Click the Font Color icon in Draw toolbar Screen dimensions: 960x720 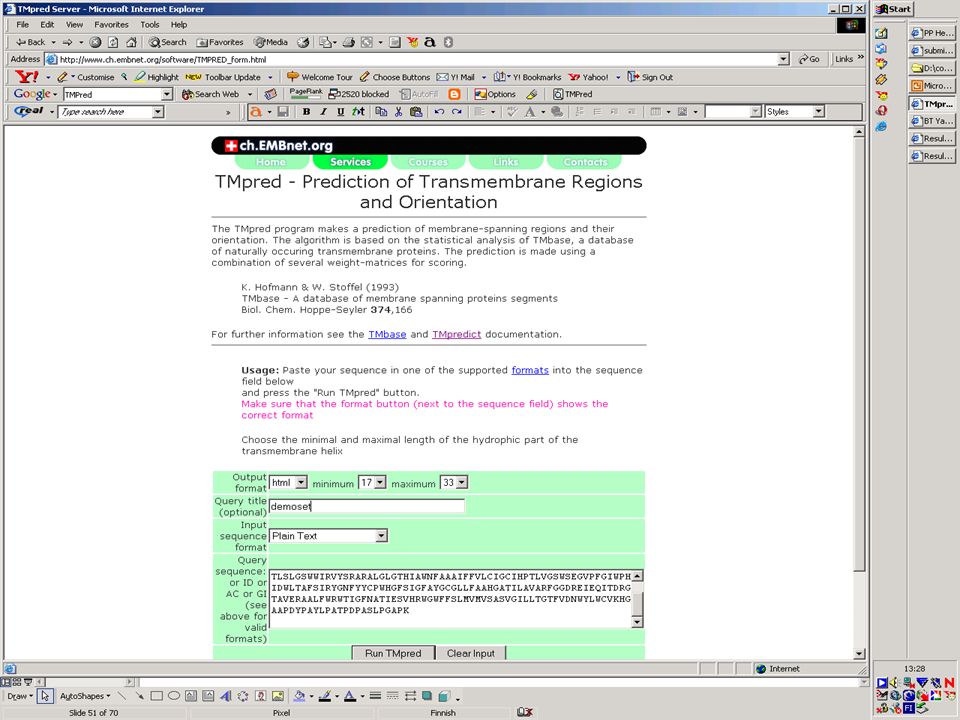pyautogui.click(x=350, y=696)
